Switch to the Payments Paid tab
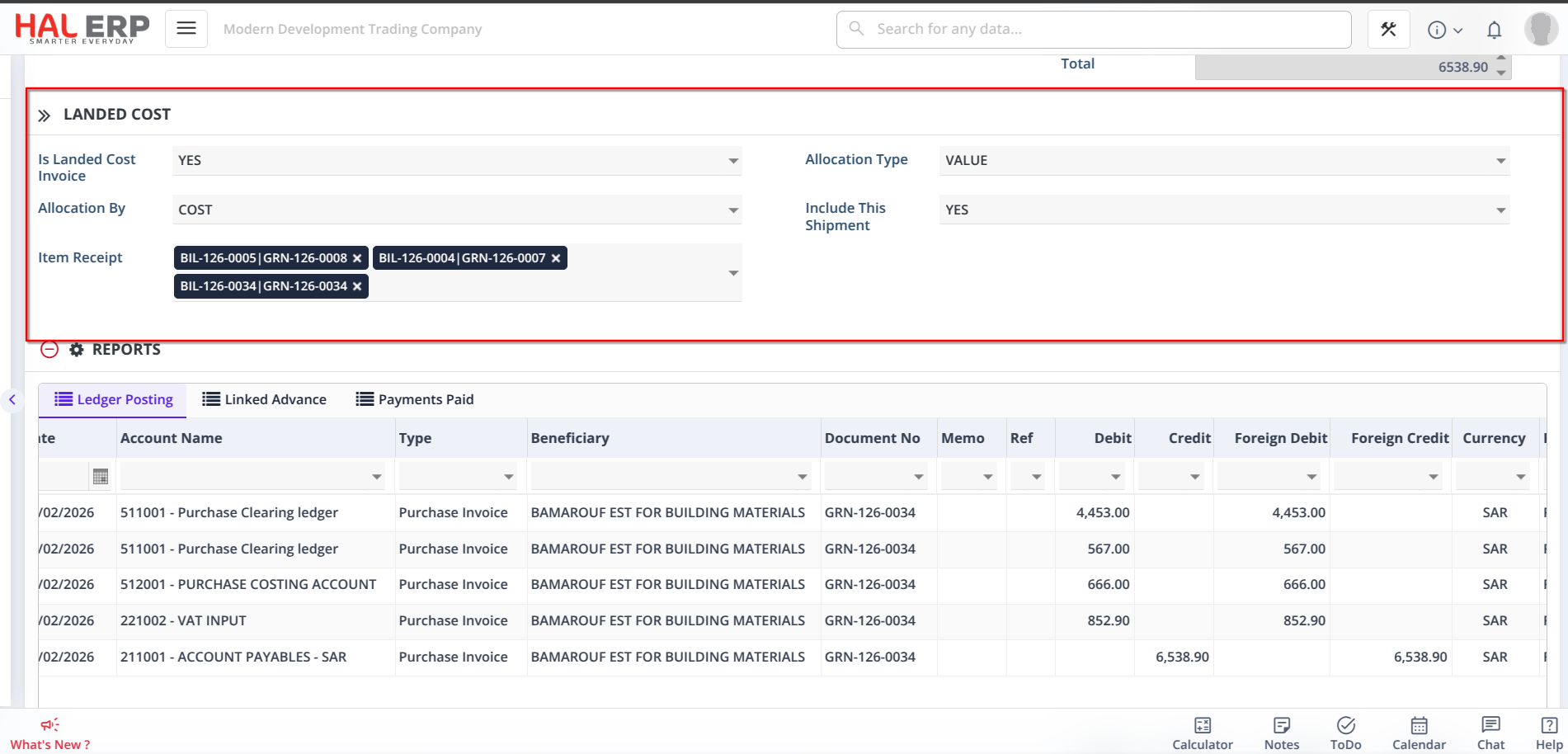Image resolution: width=1568 pixels, height=754 pixels. (415, 399)
